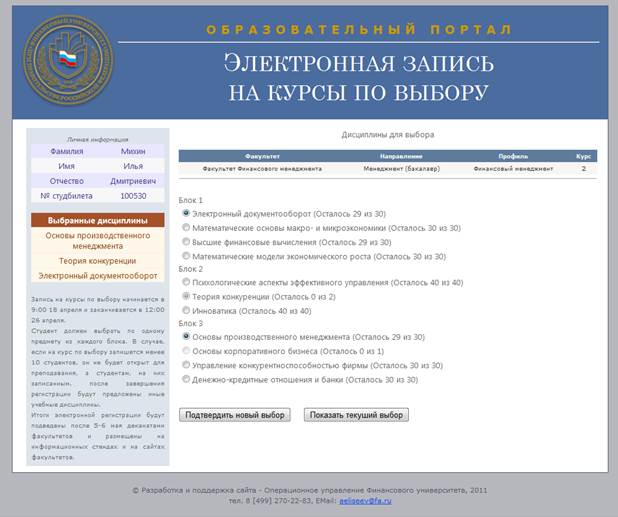Click the Блок 1 heading
This screenshot has height=517, width=618.
click(191, 200)
